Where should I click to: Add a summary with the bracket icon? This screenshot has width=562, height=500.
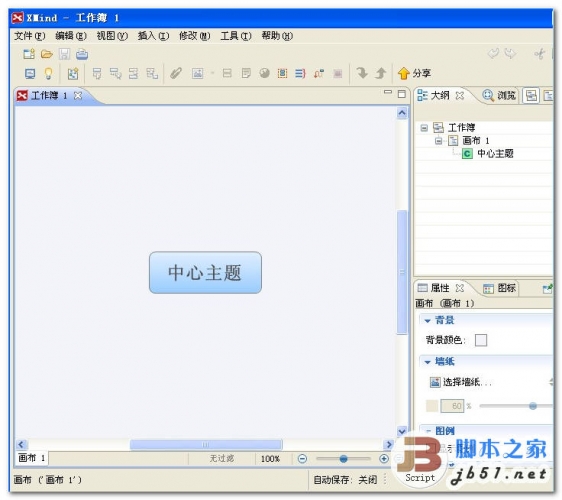click(300, 73)
